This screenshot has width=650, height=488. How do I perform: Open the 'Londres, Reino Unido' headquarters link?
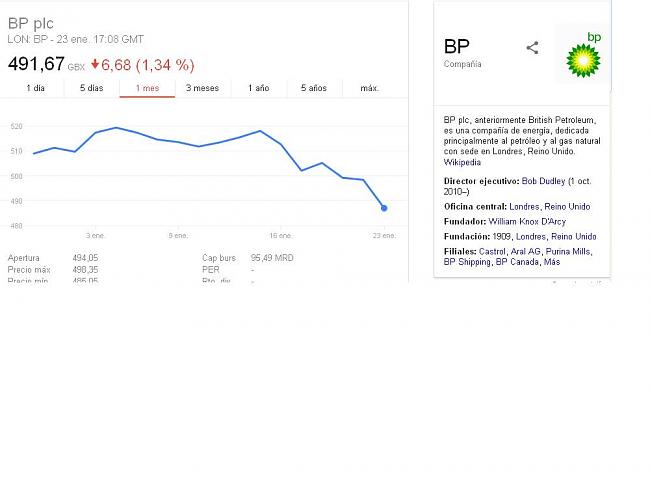click(550, 206)
